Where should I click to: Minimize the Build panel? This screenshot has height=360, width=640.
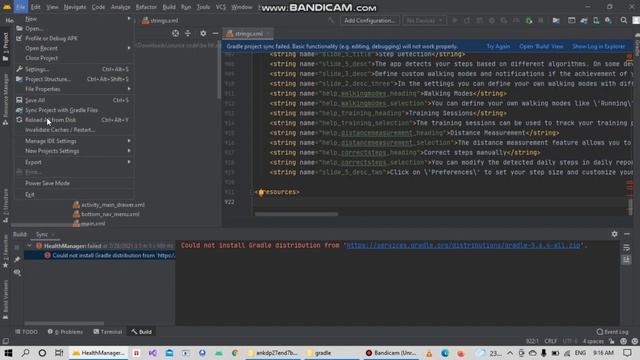(627, 234)
